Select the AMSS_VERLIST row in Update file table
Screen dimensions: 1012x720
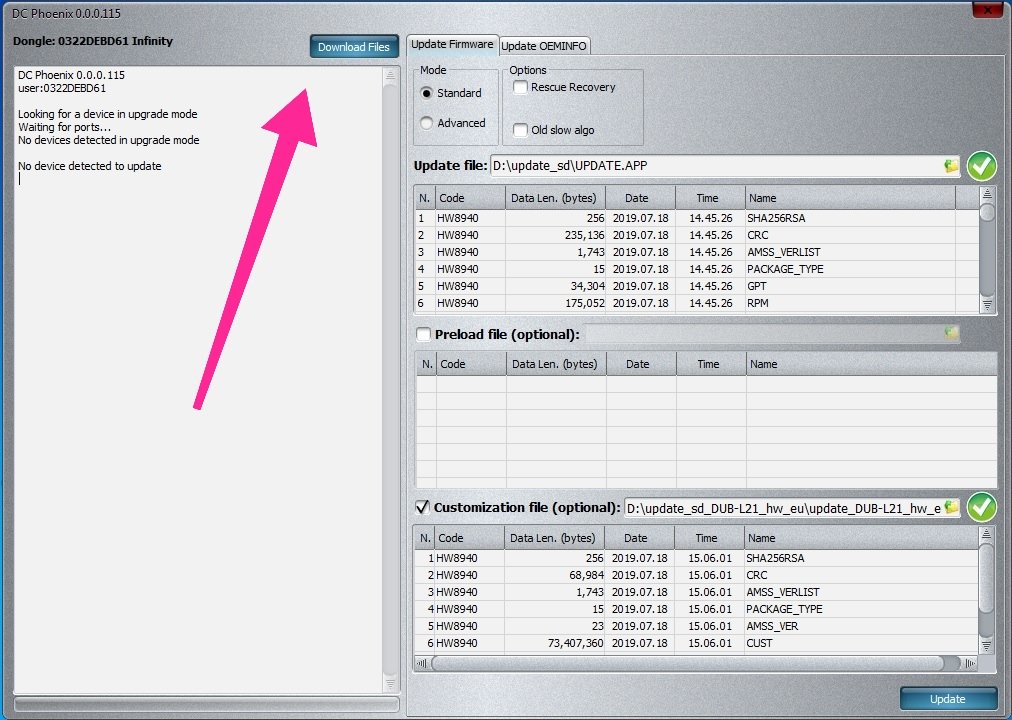(696, 252)
